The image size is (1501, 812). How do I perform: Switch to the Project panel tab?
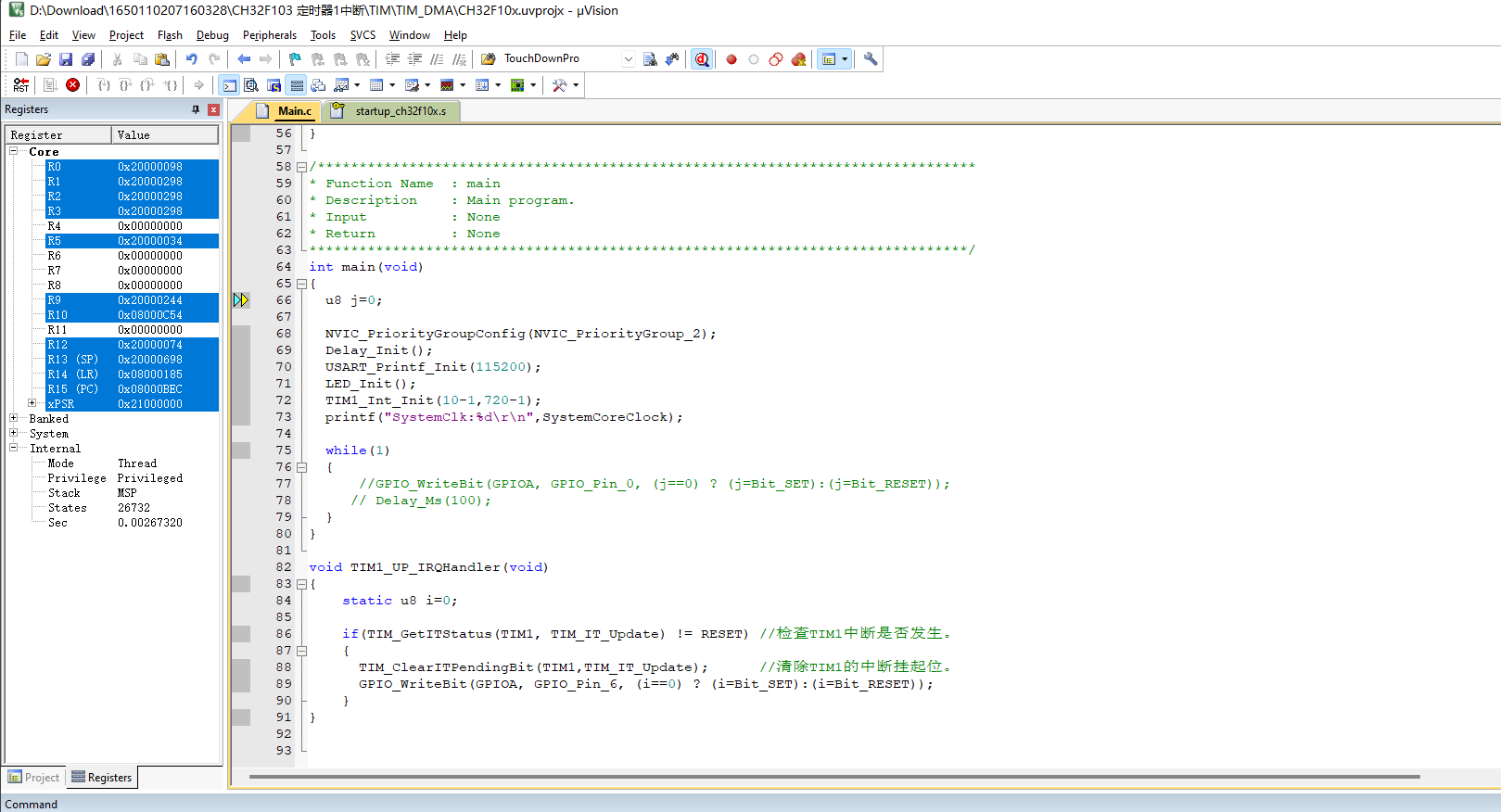click(34, 778)
